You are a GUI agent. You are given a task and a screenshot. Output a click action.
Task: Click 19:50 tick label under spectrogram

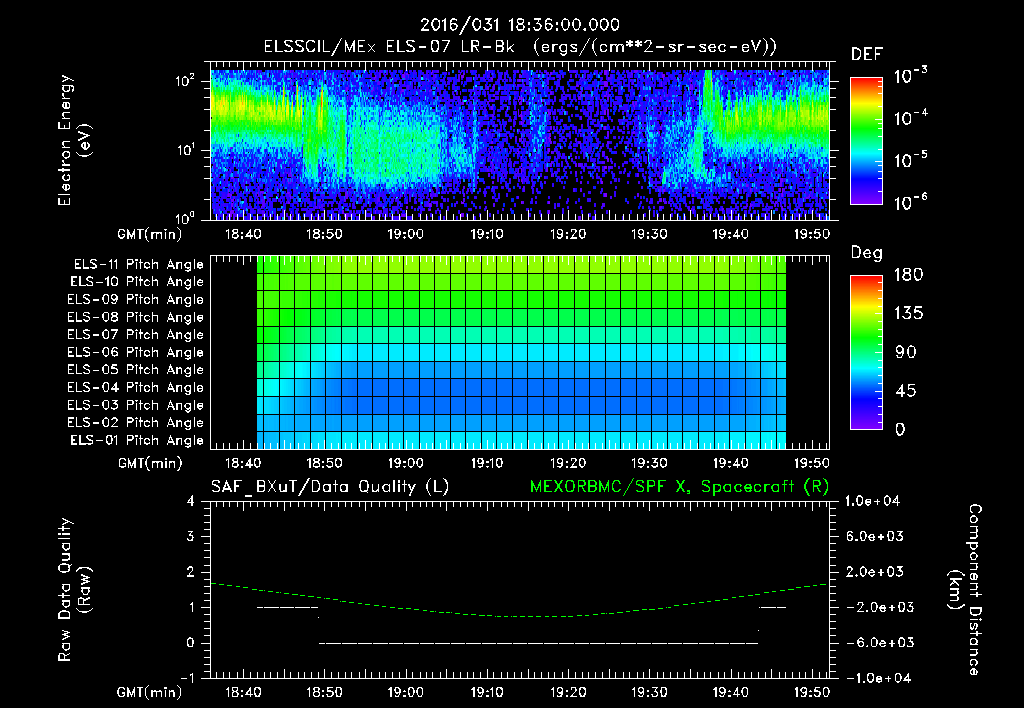811,234
